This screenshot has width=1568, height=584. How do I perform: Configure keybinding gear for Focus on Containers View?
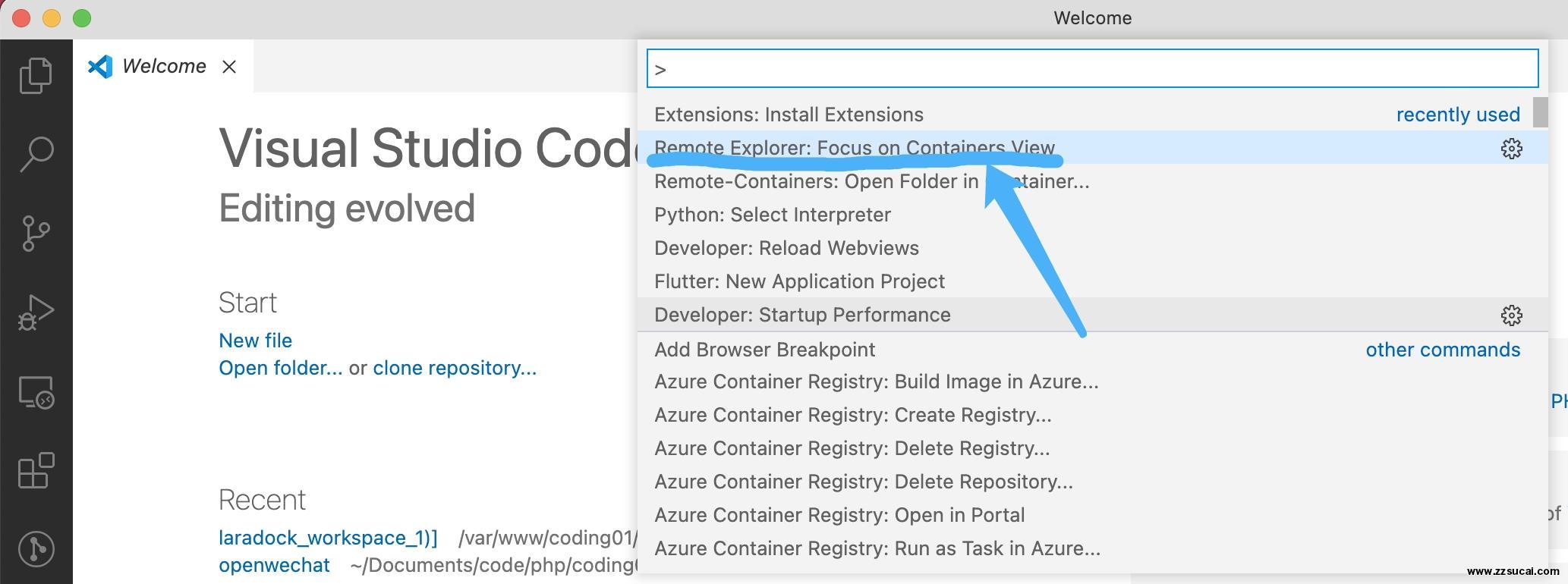[1511, 148]
